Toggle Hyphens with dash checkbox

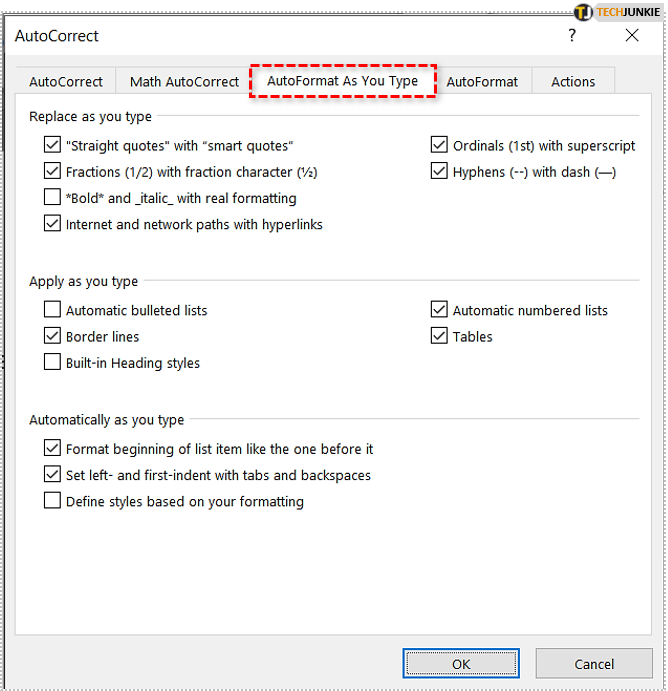pos(439,172)
